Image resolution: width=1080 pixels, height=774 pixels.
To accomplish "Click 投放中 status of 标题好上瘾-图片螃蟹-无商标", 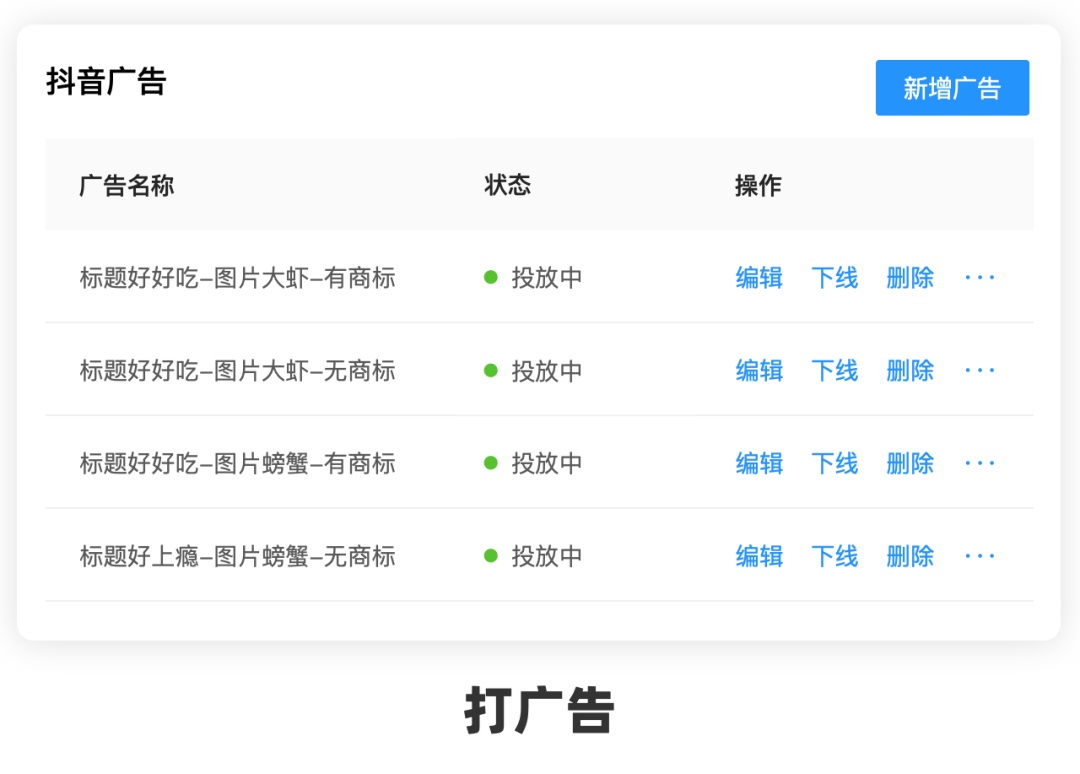I will (x=534, y=556).
